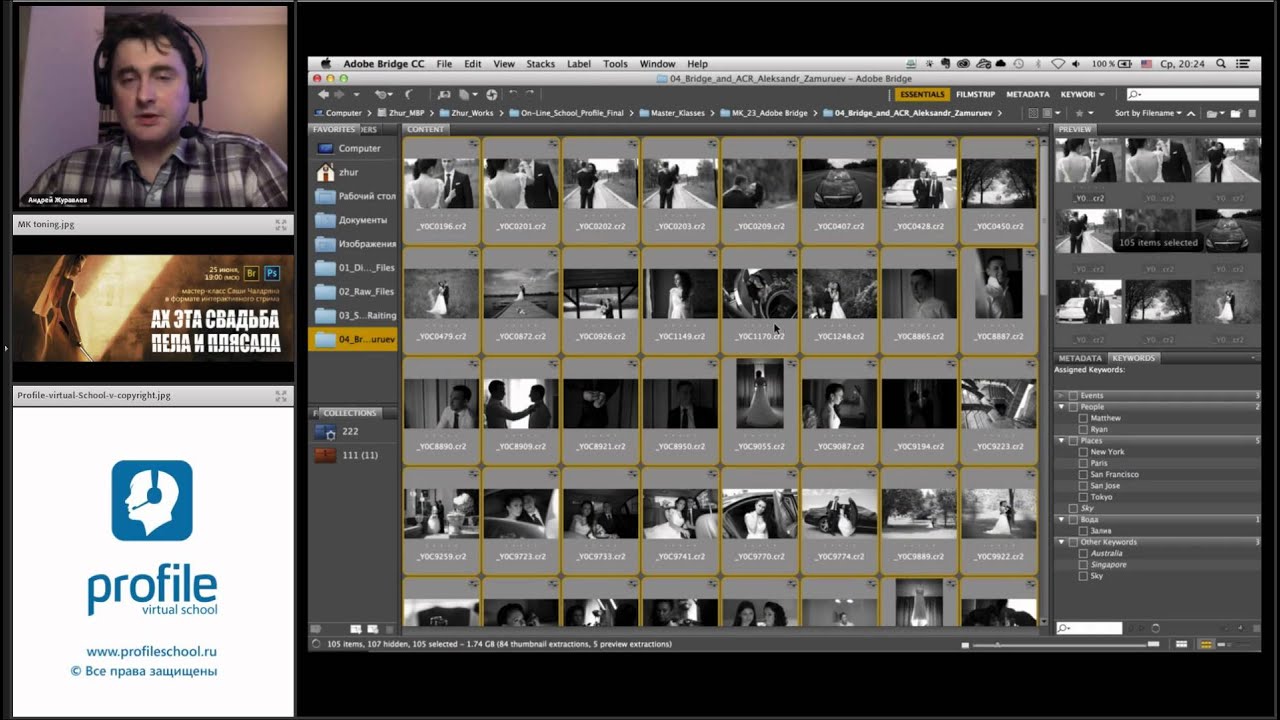This screenshot has height=720, width=1280.
Task: Open the Tools menu
Action: point(615,64)
